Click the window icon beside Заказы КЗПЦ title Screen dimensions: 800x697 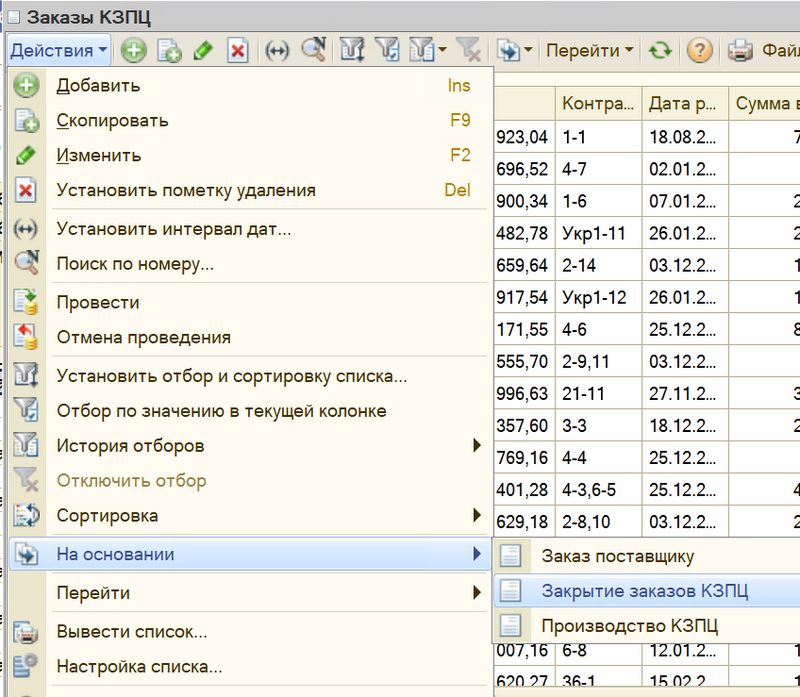[x=14, y=17]
